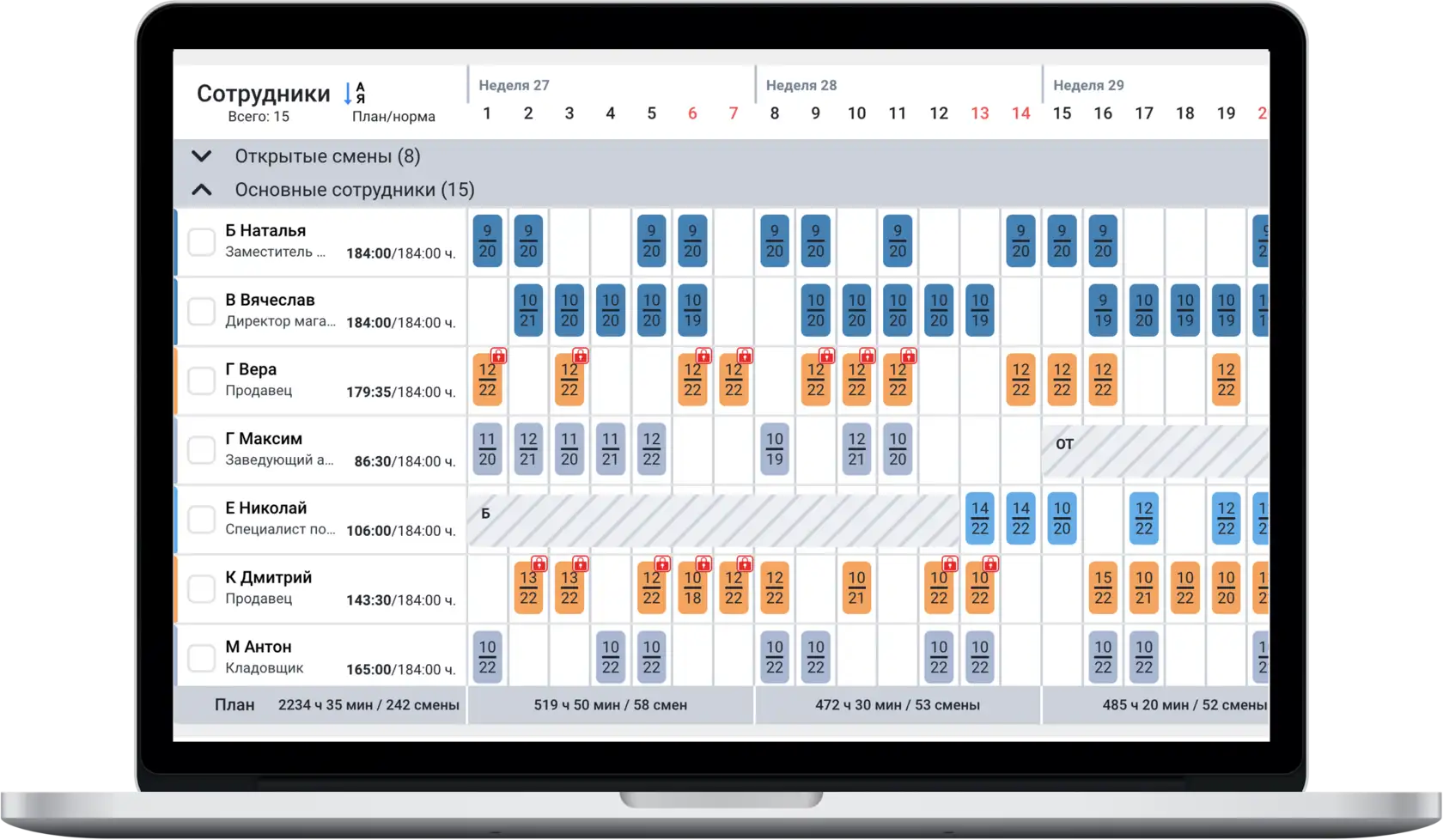This screenshot has height=840, width=1443.
Task: Open Г Максим's ОТ vacation block
Action: click(1155, 451)
